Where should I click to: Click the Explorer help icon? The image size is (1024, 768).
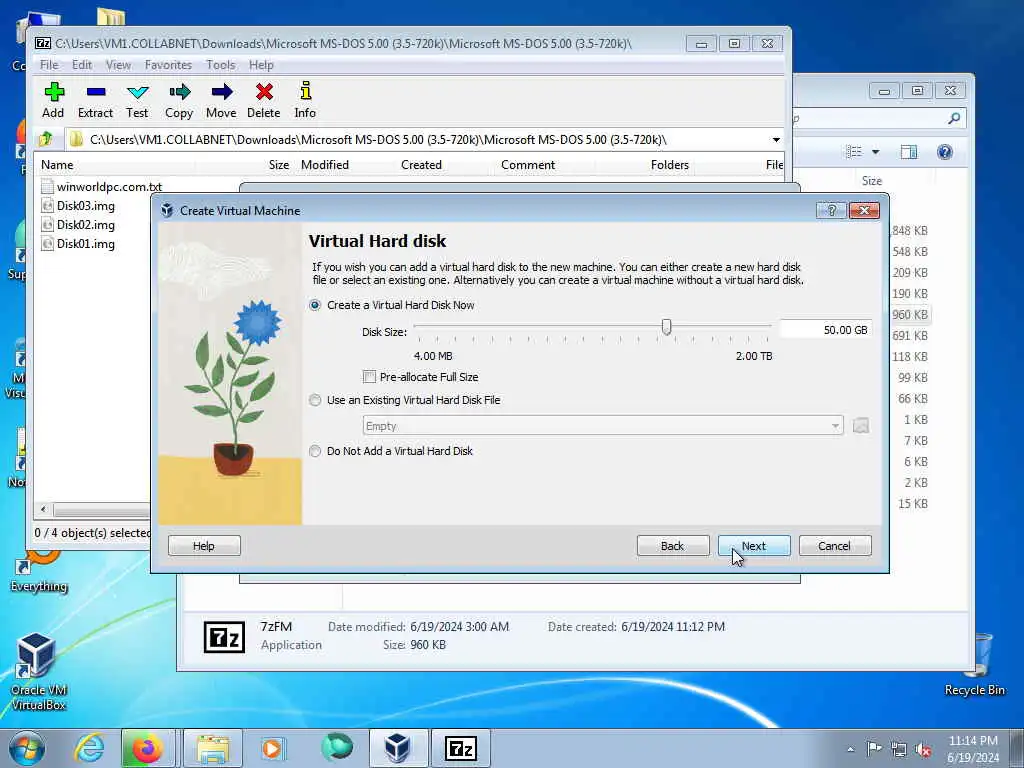coord(944,152)
